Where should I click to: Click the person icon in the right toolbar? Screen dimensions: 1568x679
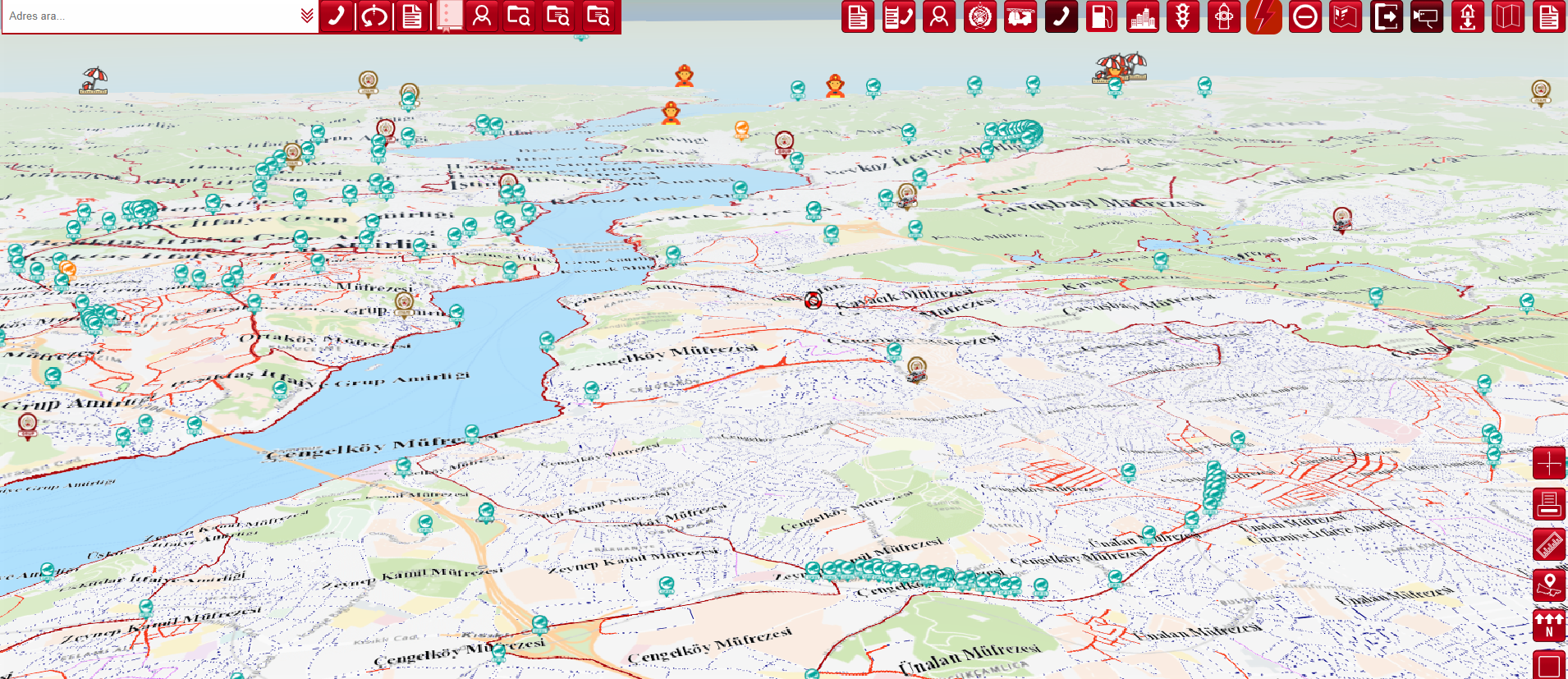[x=939, y=16]
